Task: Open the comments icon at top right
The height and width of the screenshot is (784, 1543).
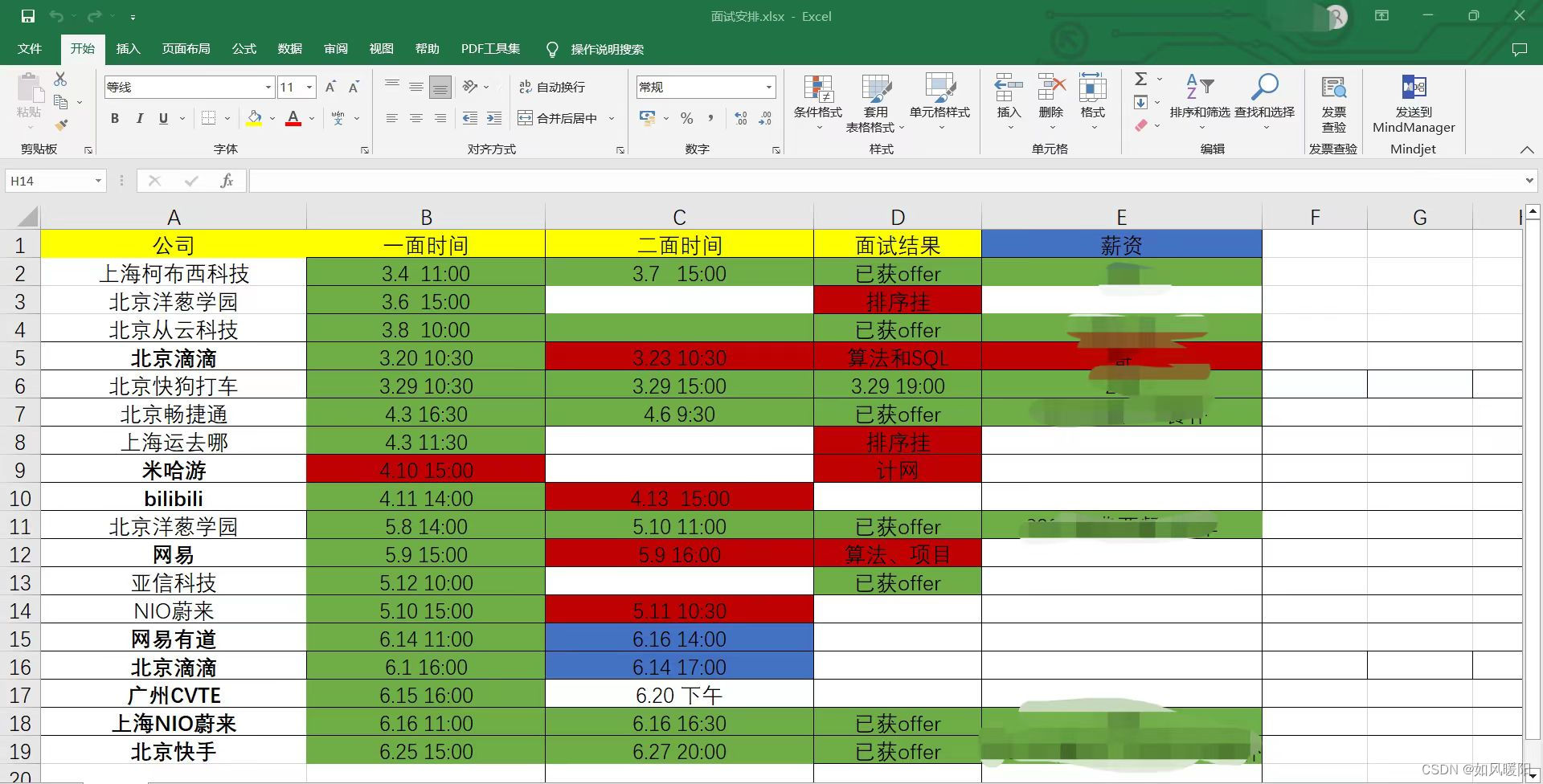Action: [1519, 49]
